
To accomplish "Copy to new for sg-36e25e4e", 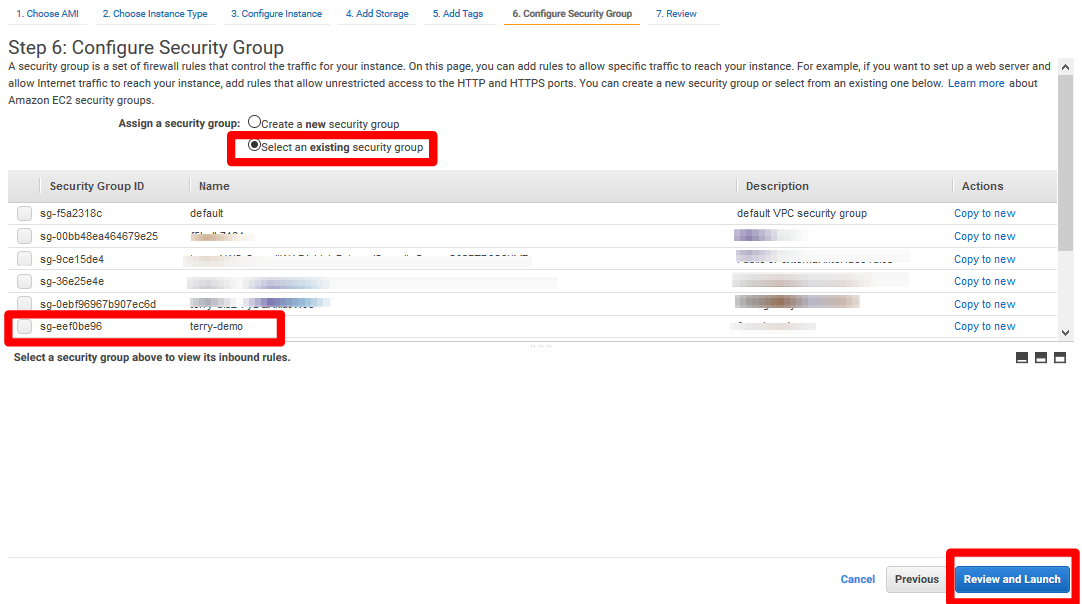I will [984, 281].
